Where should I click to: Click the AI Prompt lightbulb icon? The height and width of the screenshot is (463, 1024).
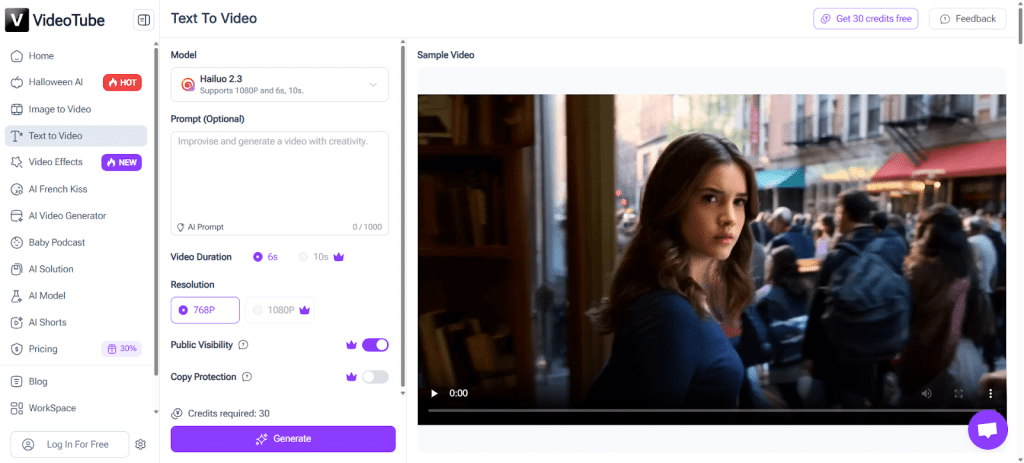click(x=180, y=227)
